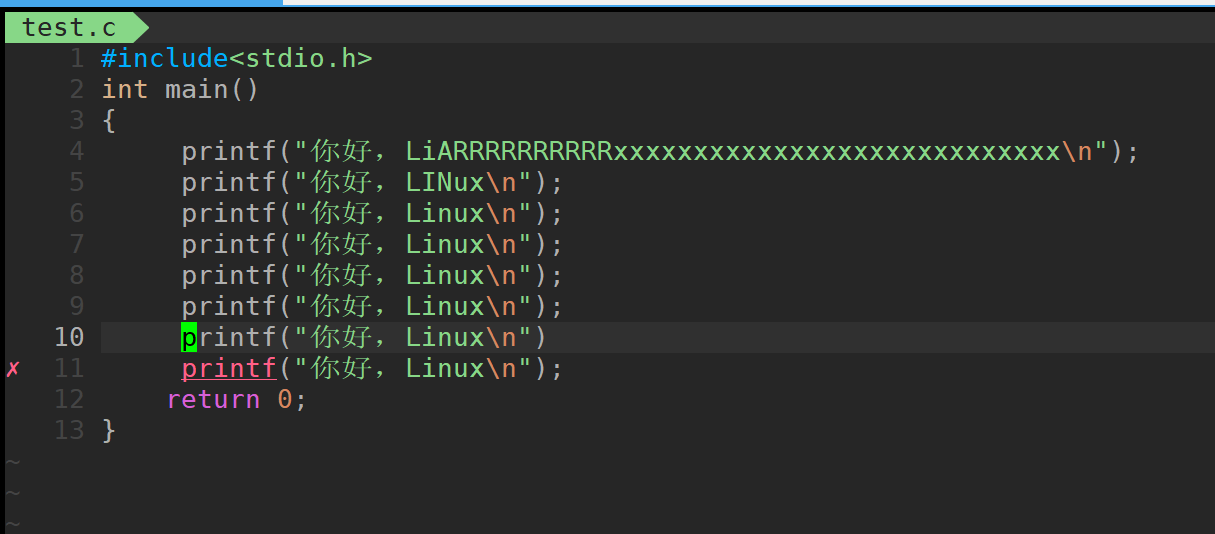The width and height of the screenshot is (1215, 534).
Task: Click the LiARRRRRRRRRRxxxx string on line 4
Action: (x=733, y=151)
